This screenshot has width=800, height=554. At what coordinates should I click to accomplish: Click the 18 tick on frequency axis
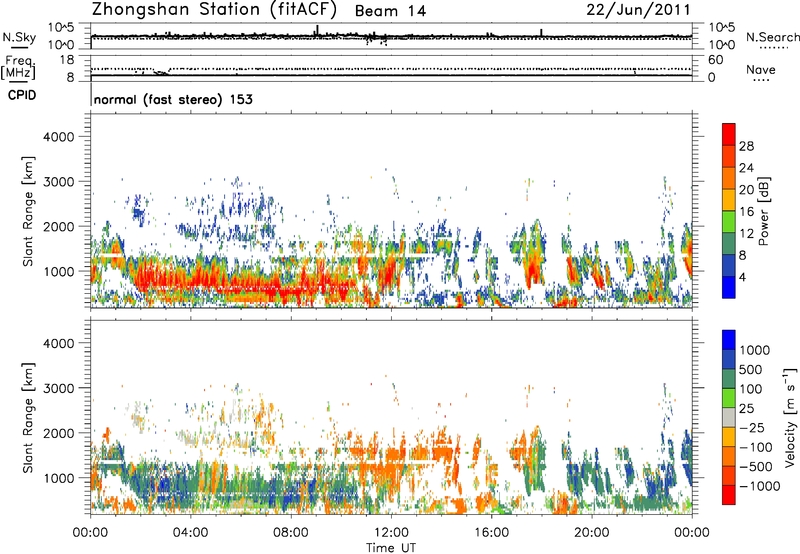coord(67,59)
